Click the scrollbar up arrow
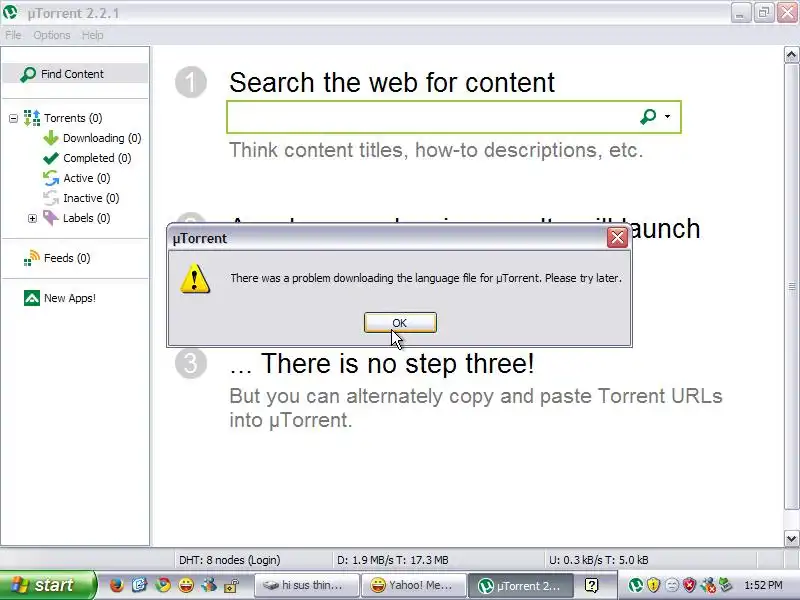800x600 pixels. pos(791,55)
